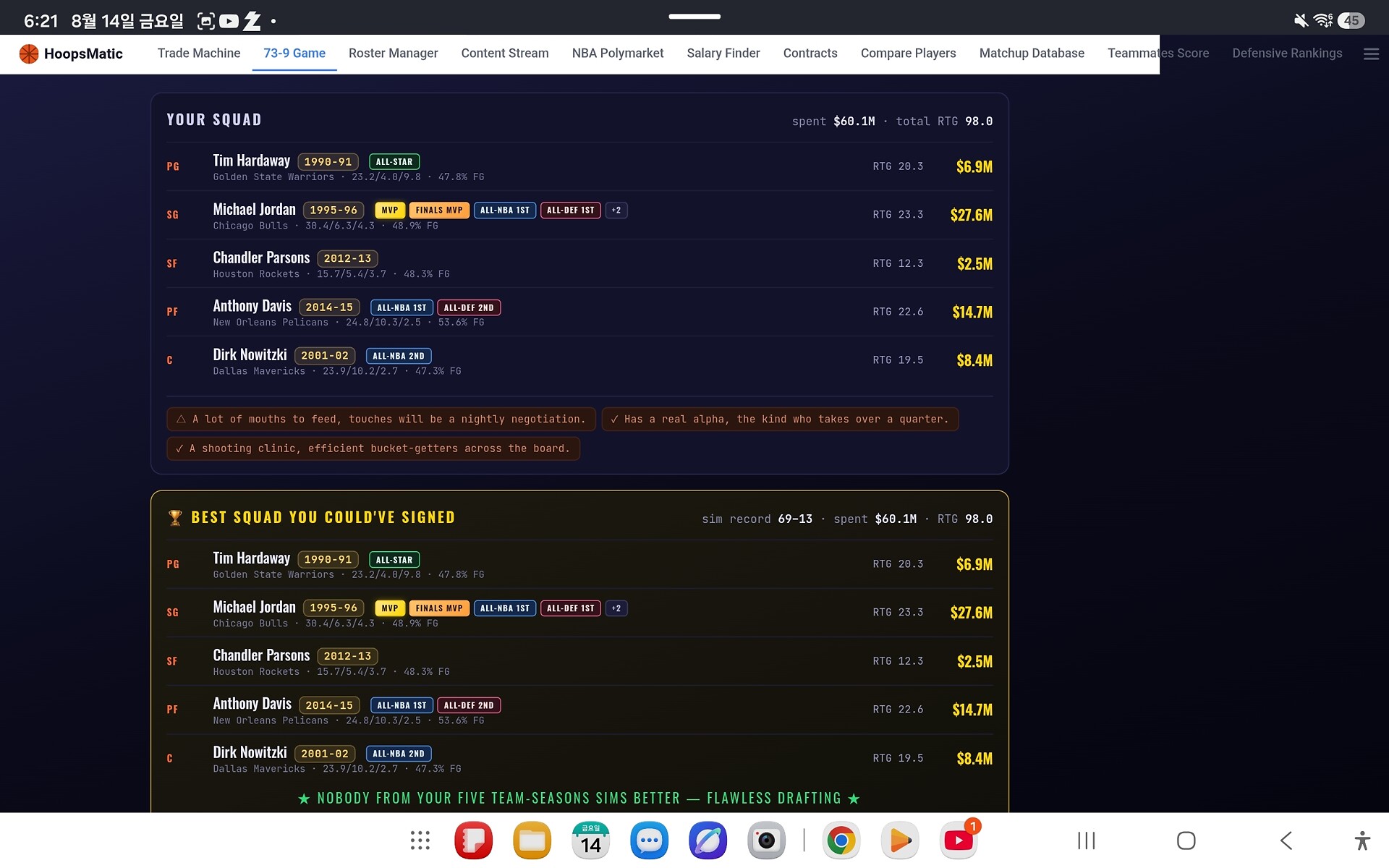Select Dirk Nowitzki's name in Your Squad
Screen dimensions: 1389x868
[x=250, y=354]
